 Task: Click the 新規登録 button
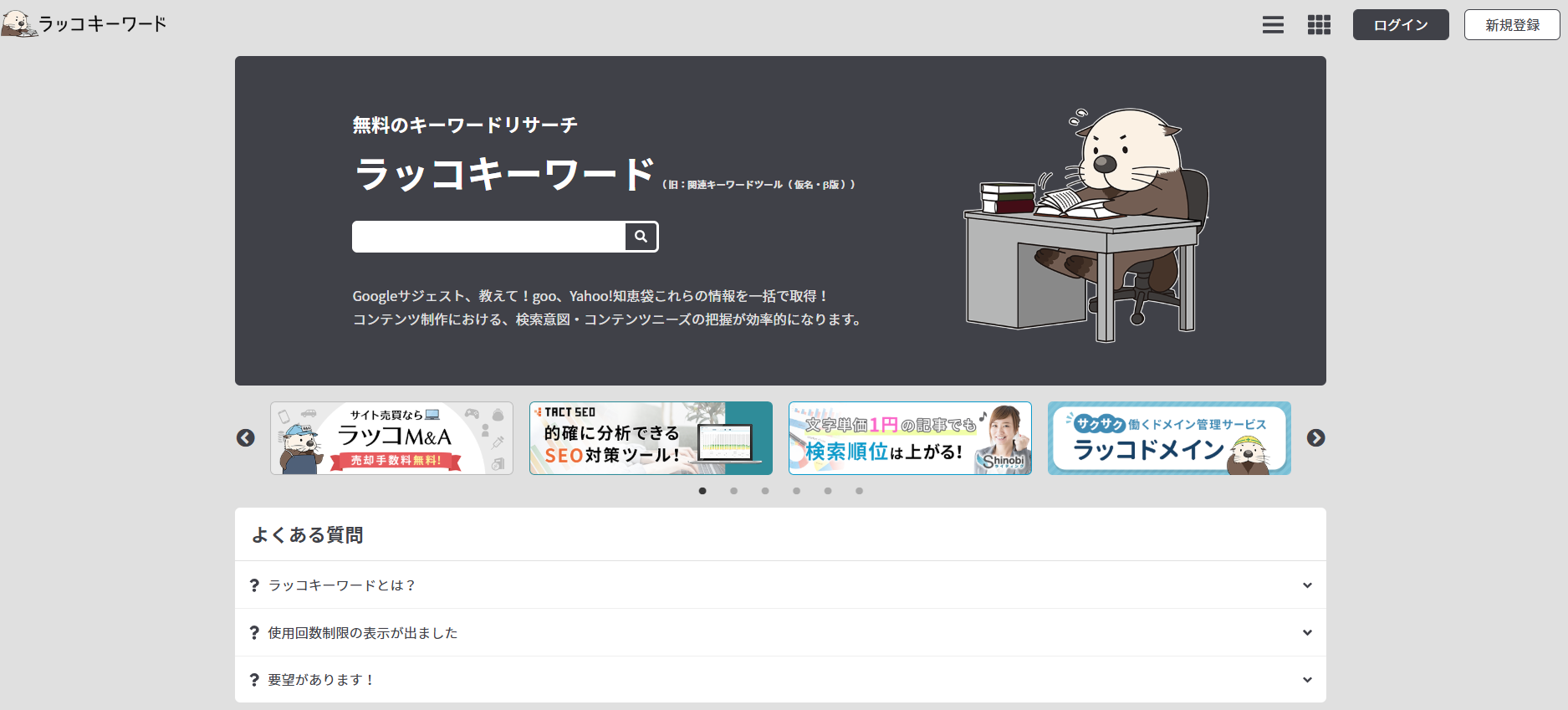(x=1512, y=25)
